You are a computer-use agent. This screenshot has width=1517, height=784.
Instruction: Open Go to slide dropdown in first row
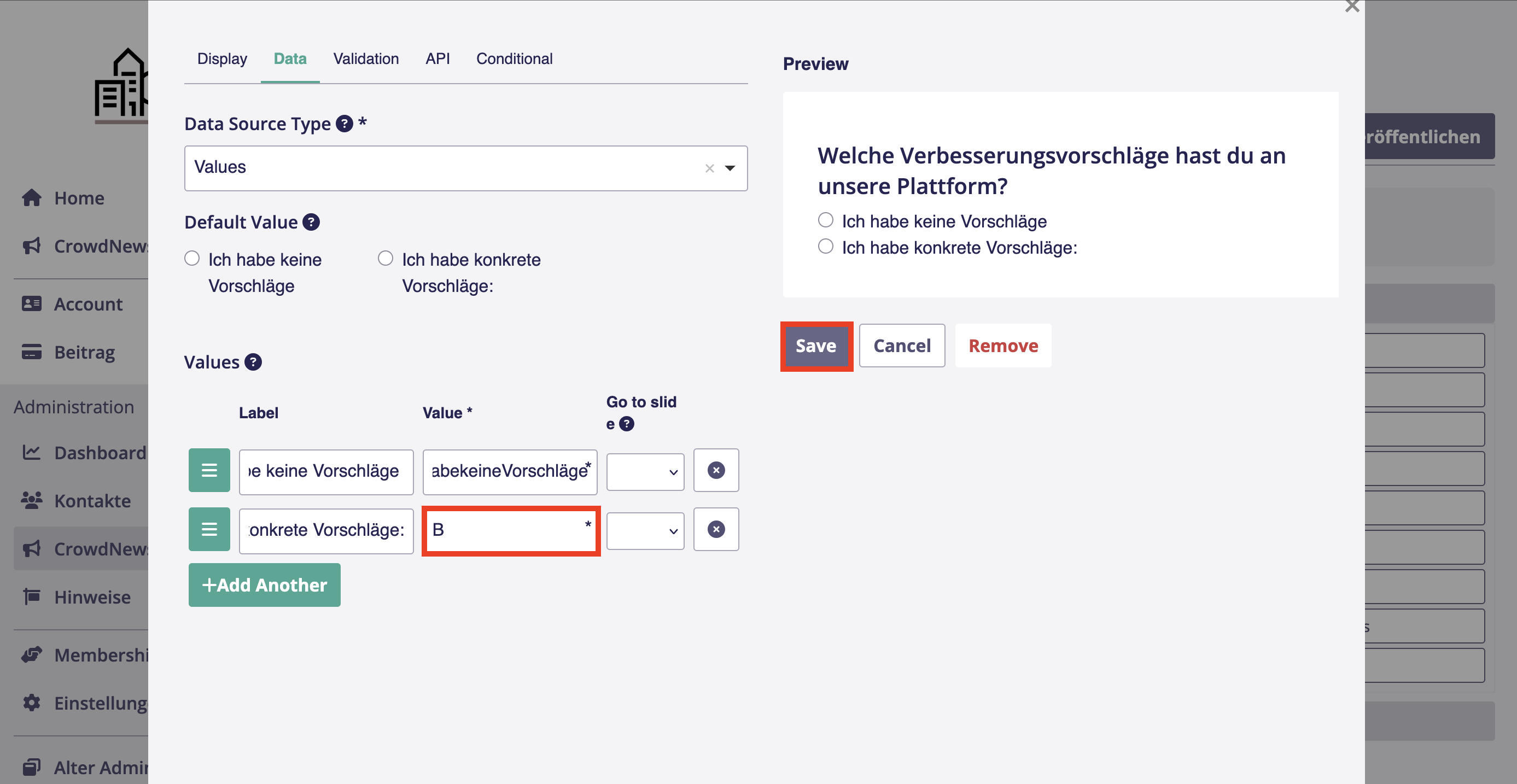(645, 471)
